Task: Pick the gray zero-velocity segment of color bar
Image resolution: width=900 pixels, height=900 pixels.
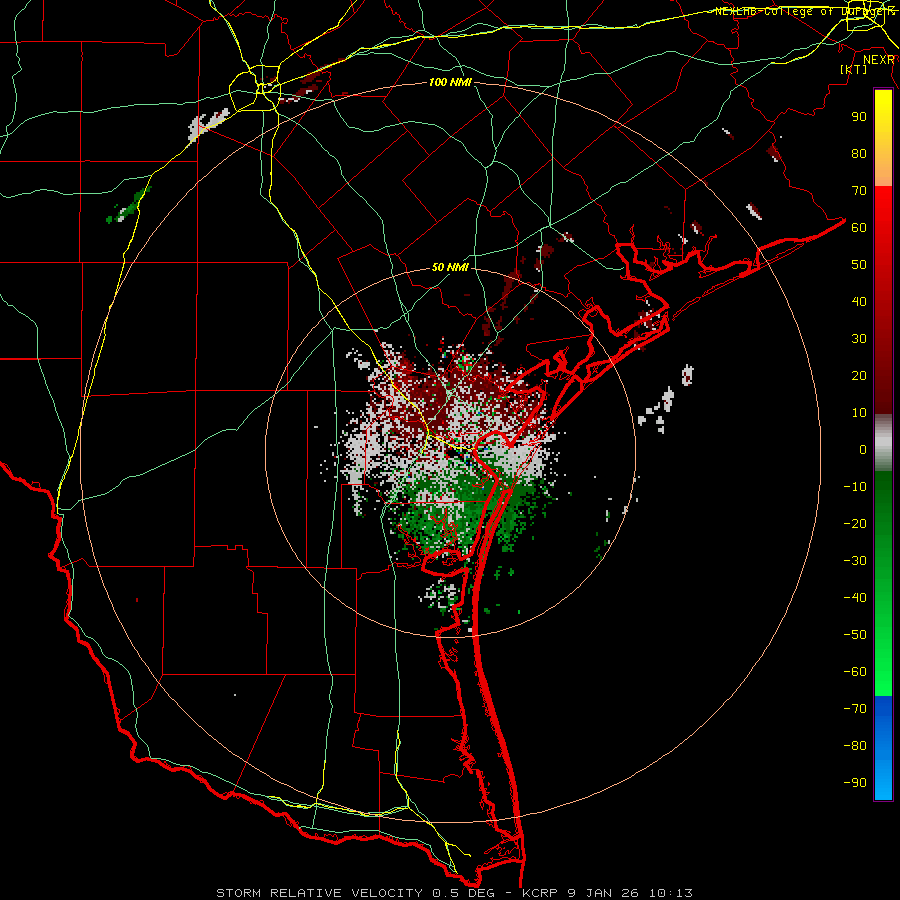Action: [x=883, y=443]
